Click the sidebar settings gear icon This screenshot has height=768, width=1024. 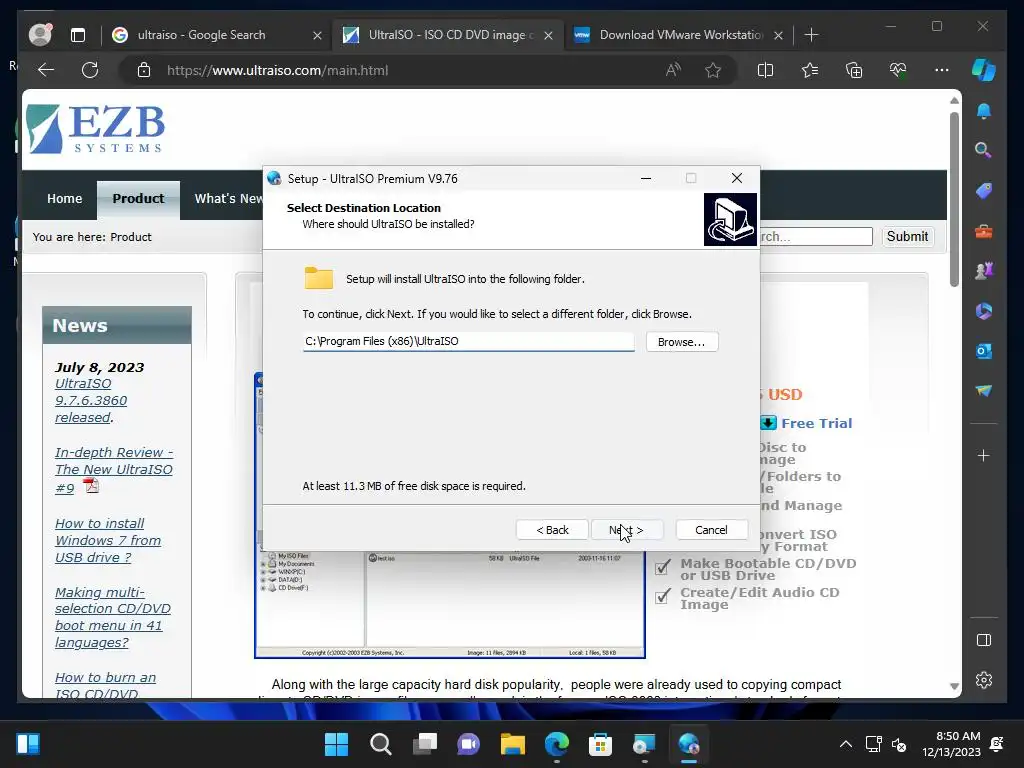[x=984, y=680]
